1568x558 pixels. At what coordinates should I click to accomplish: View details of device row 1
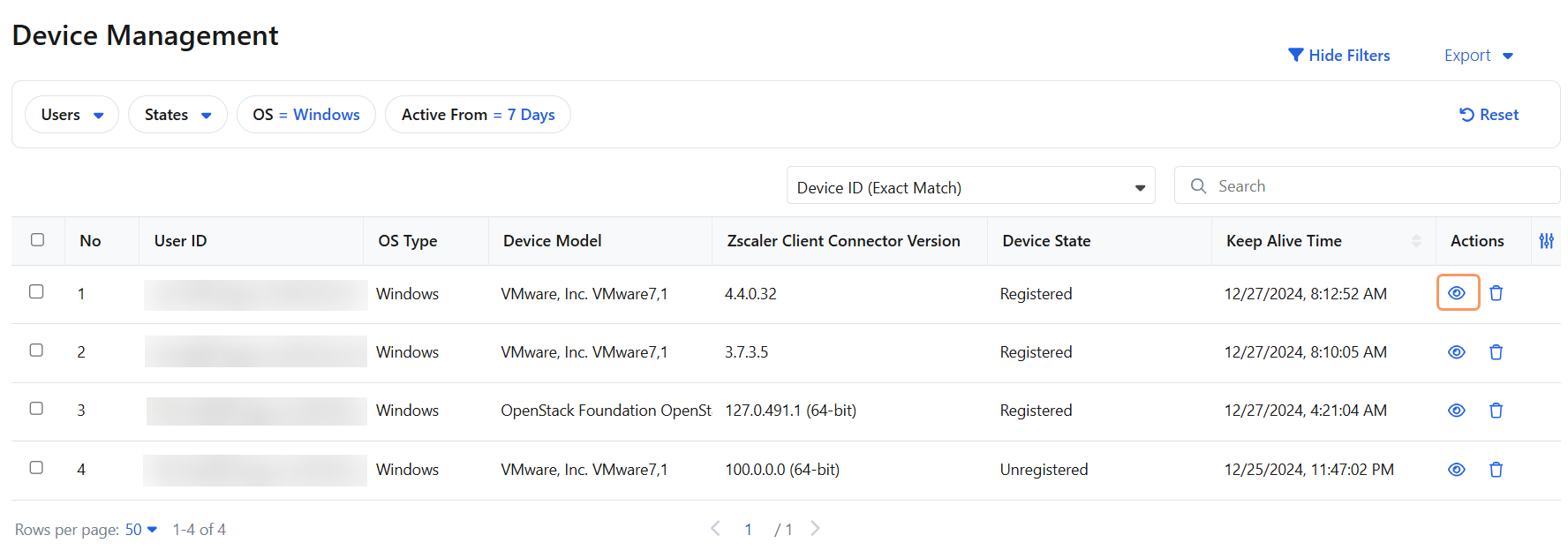click(x=1457, y=293)
